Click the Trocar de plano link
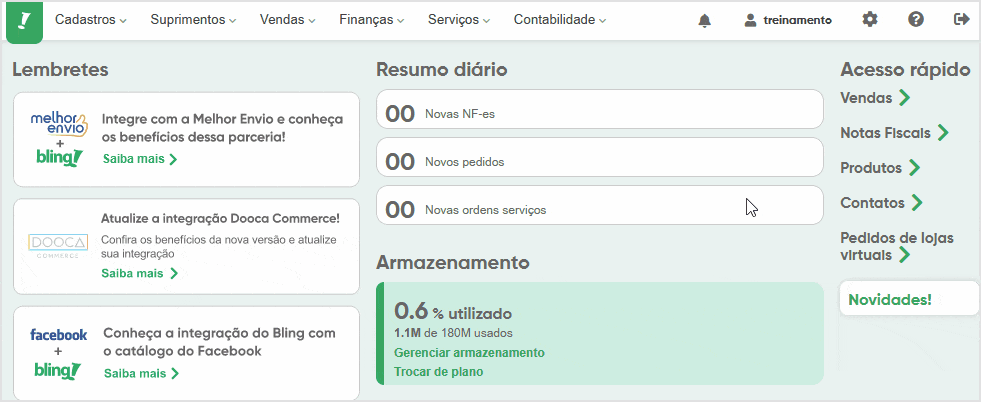The width and height of the screenshot is (981, 402). coord(438,372)
